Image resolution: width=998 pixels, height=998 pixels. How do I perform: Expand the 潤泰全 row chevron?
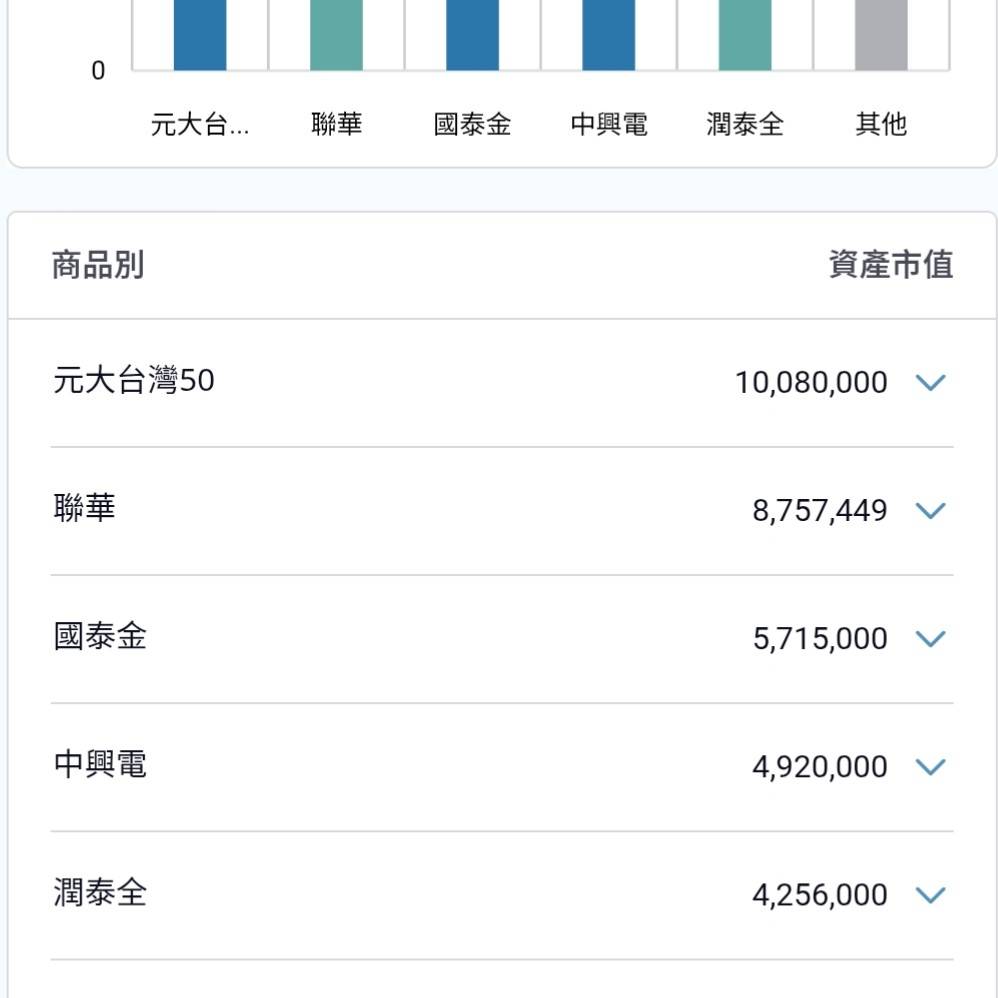pyautogui.click(x=930, y=895)
